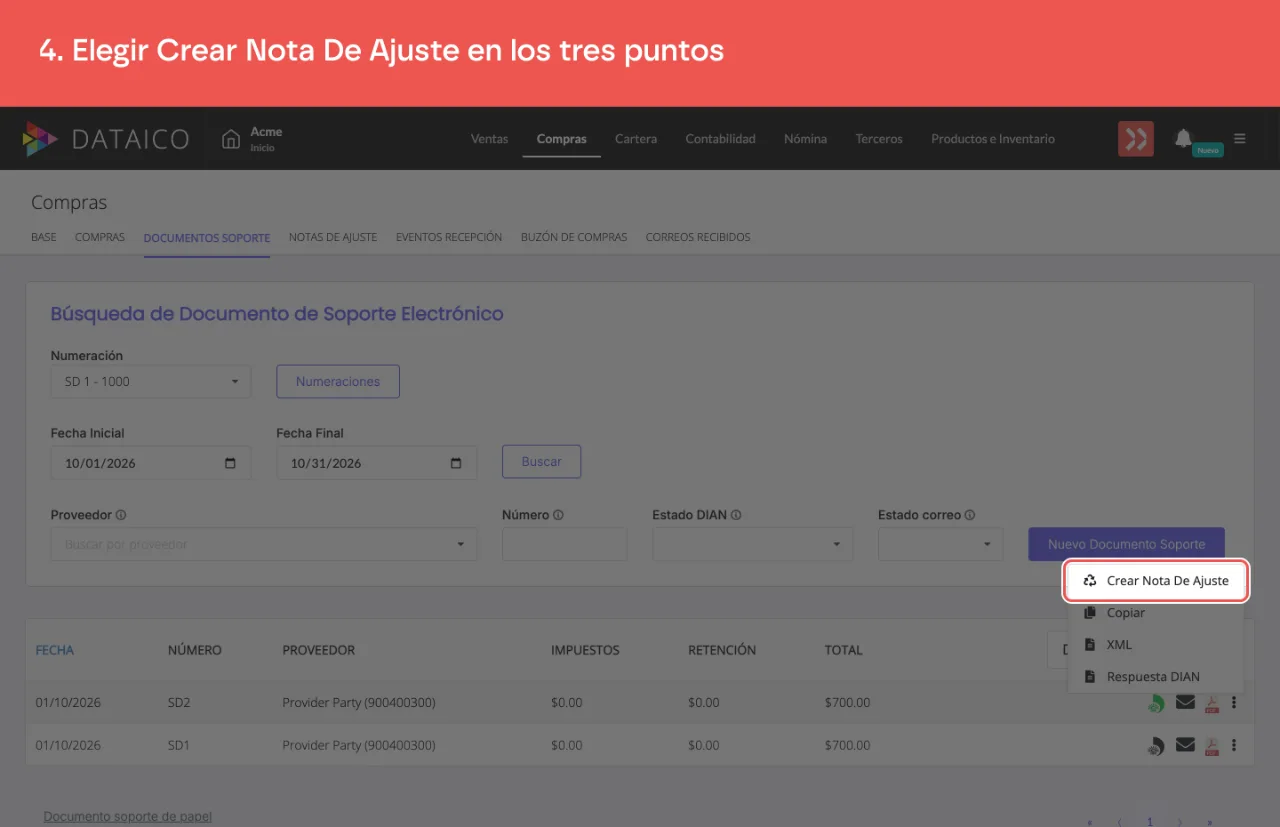Image resolution: width=1280 pixels, height=827 pixels.
Task: Open calendar picker in Fecha Final
Action: coord(457,463)
